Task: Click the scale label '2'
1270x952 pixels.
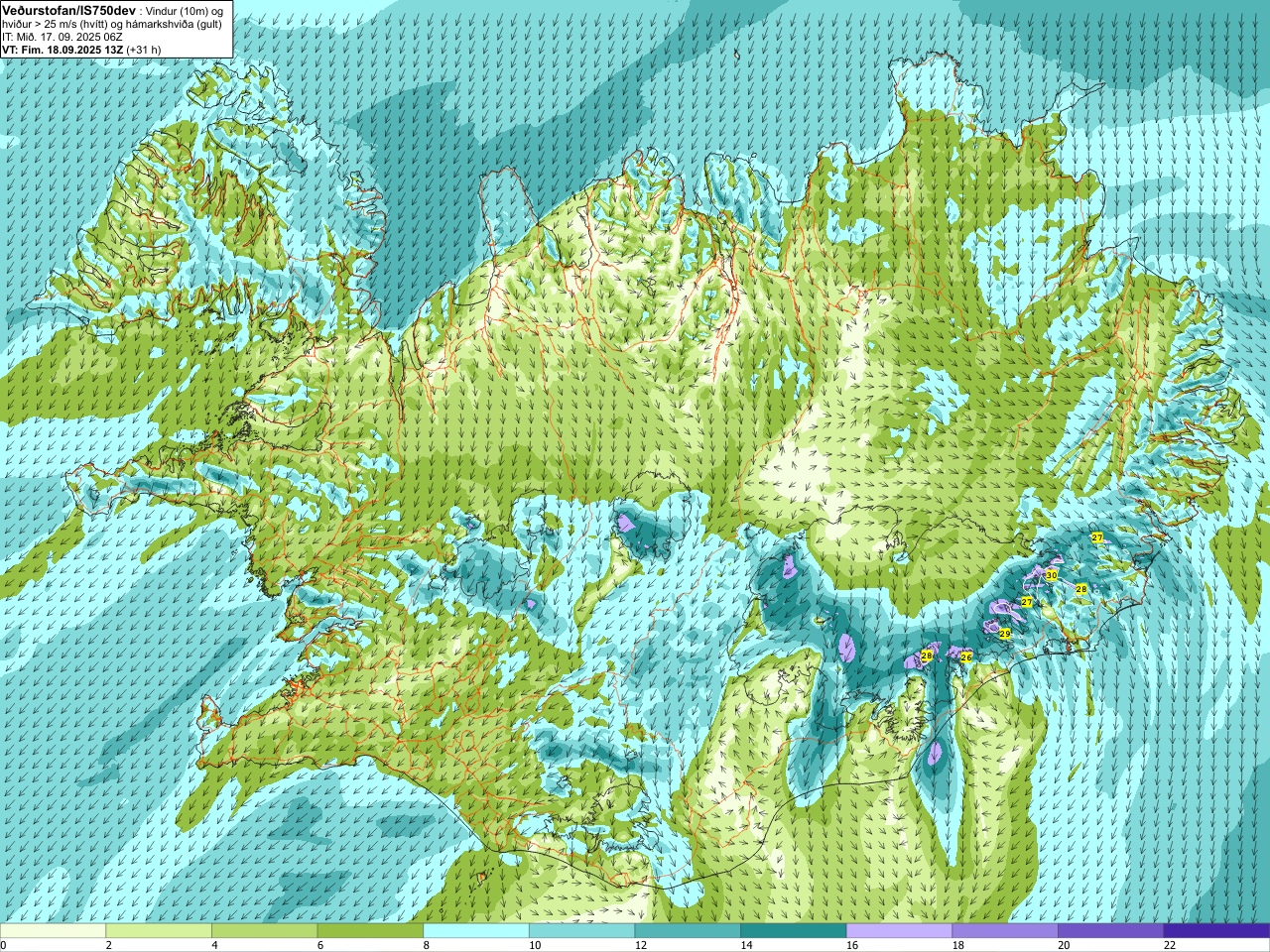Action: tap(108, 945)
